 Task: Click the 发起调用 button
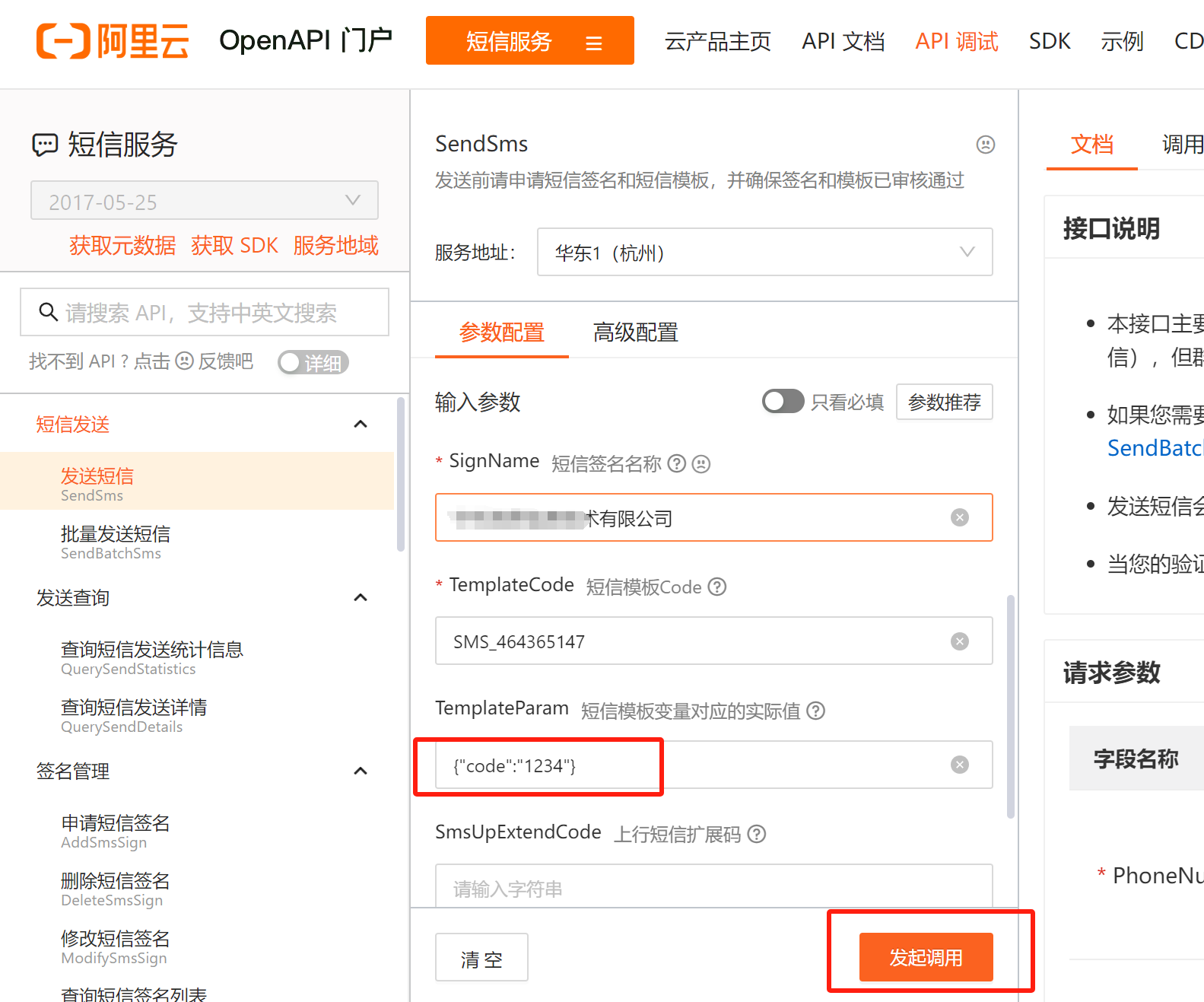click(926, 957)
